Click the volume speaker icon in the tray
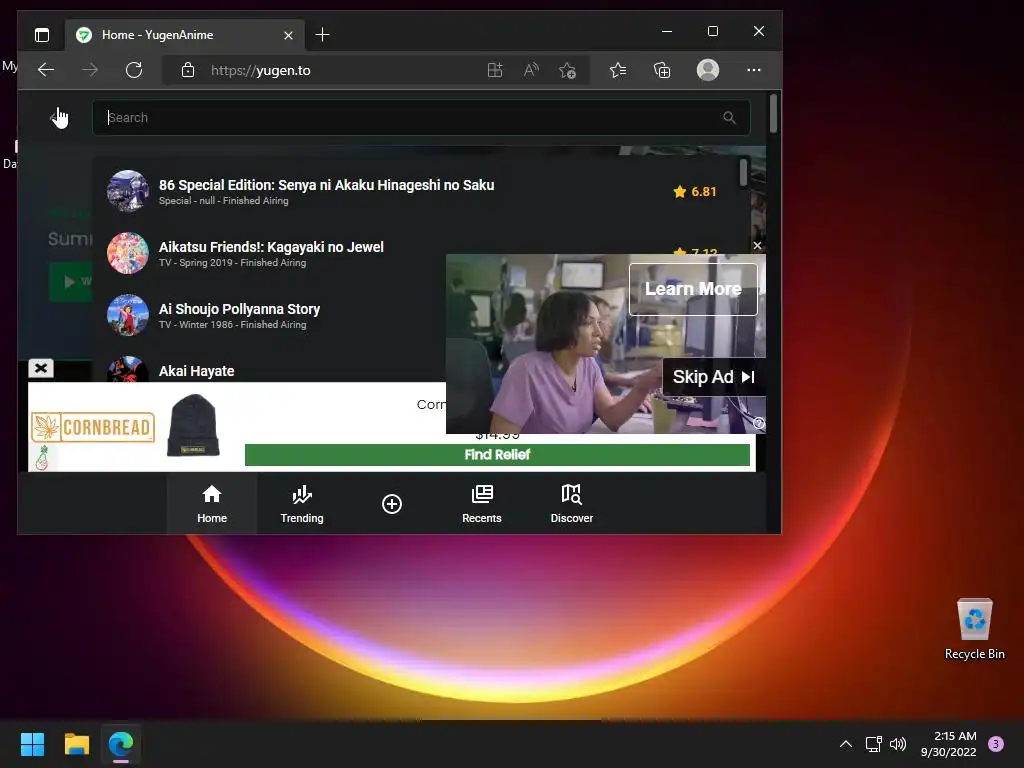Viewport: 1024px width, 768px height. click(898, 744)
